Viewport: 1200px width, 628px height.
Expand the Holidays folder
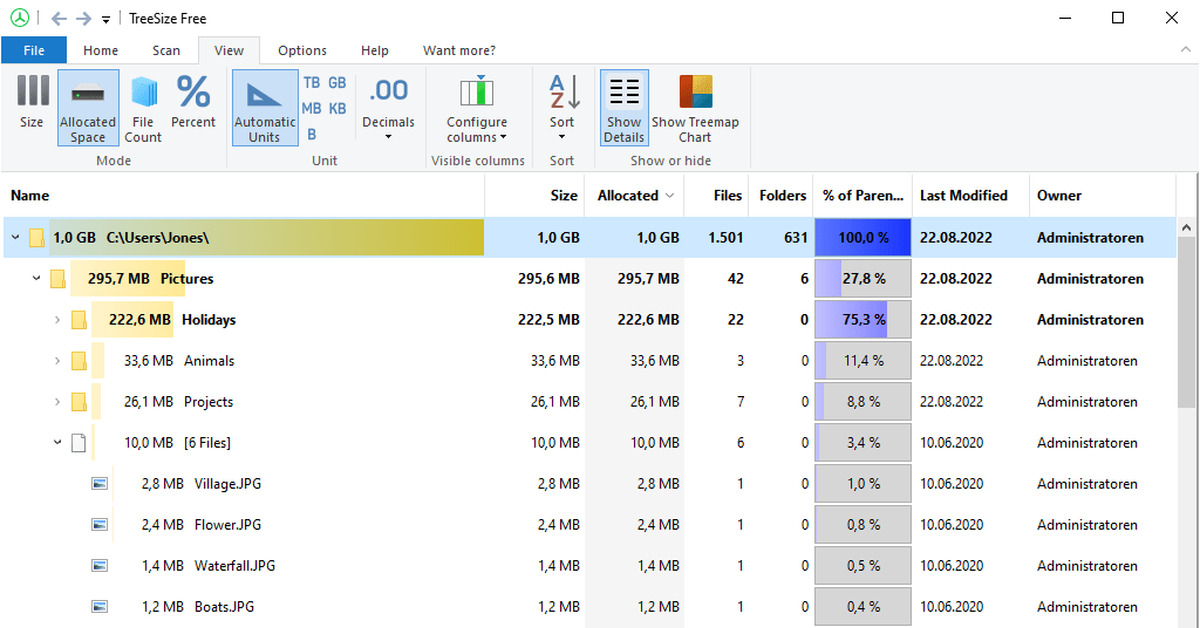(x=57, y=320)
